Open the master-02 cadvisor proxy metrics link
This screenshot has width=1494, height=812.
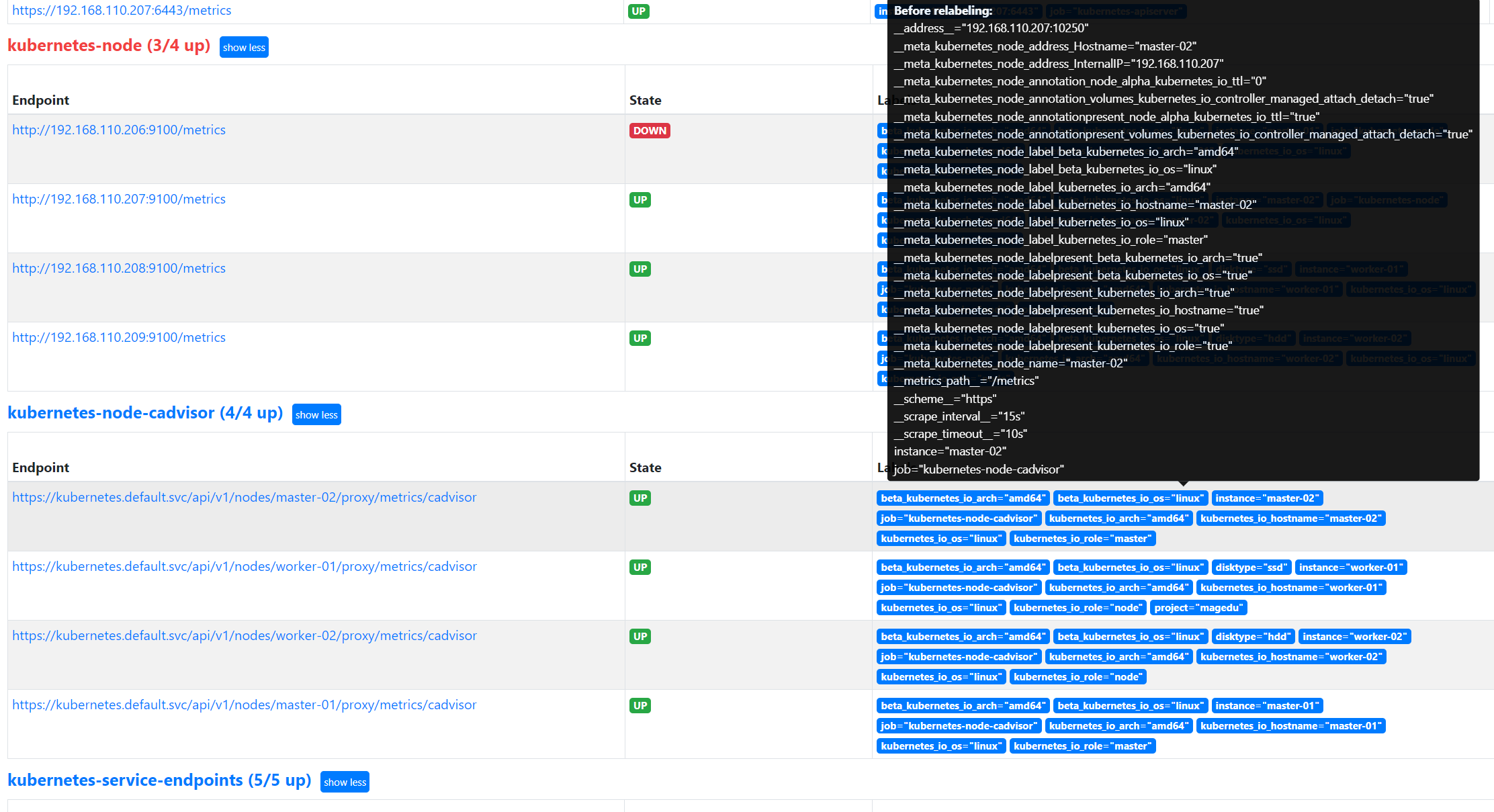244,498
